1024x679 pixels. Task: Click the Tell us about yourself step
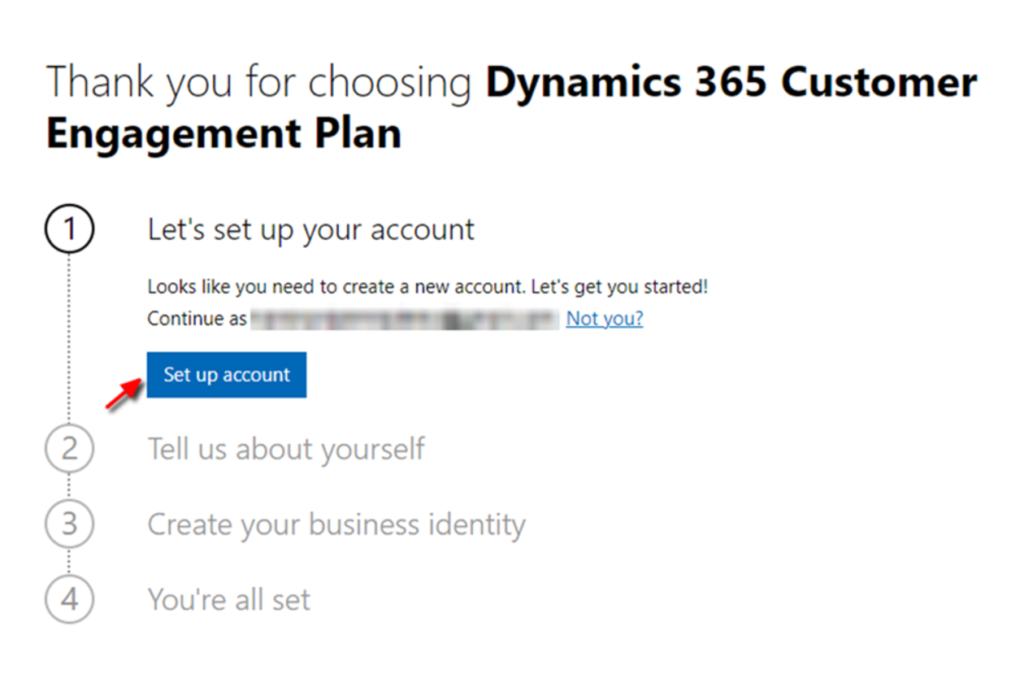pos(286,449)
